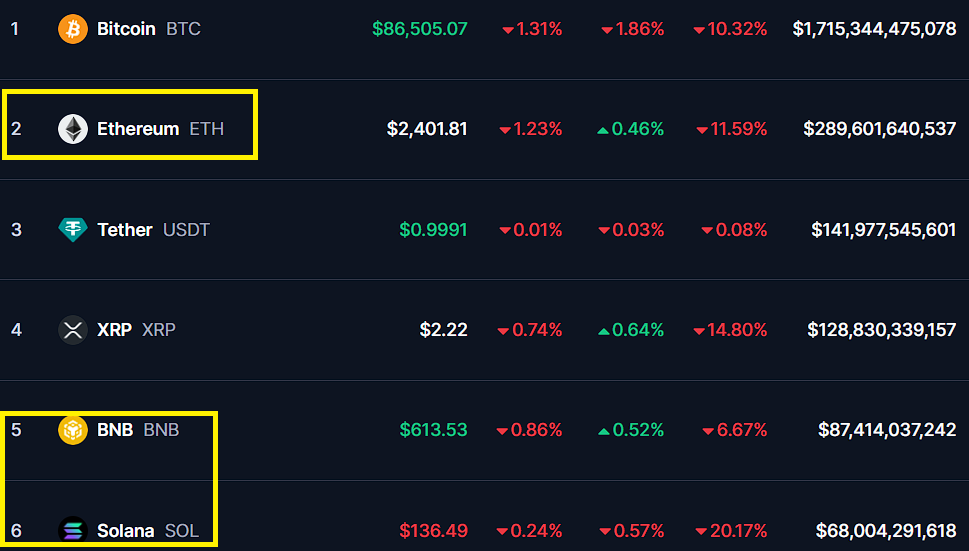
Task: Open the Tether USDT name link
Action: click(x=153, y=230)
